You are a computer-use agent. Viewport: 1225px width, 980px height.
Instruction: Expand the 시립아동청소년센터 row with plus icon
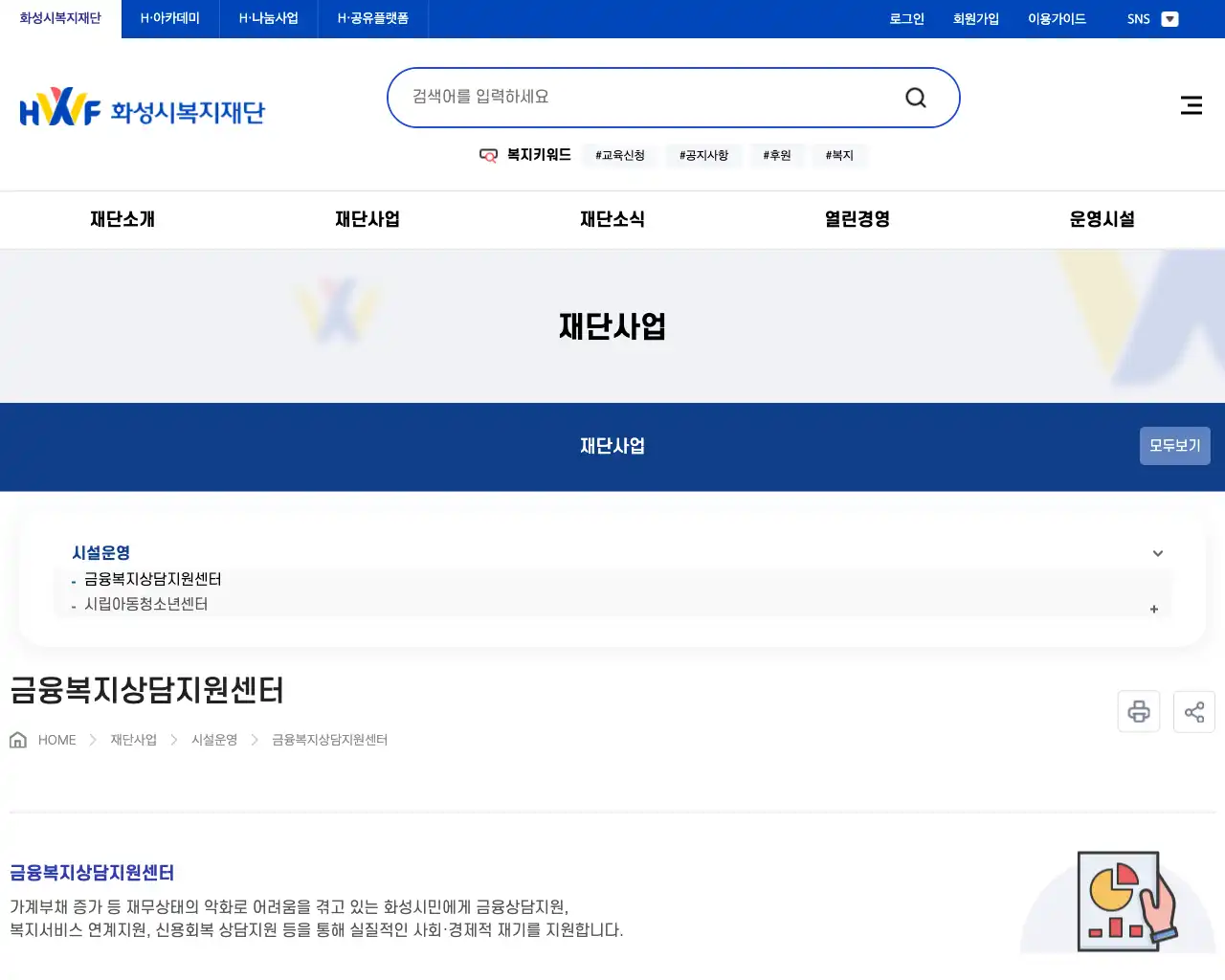(1153, 609)
